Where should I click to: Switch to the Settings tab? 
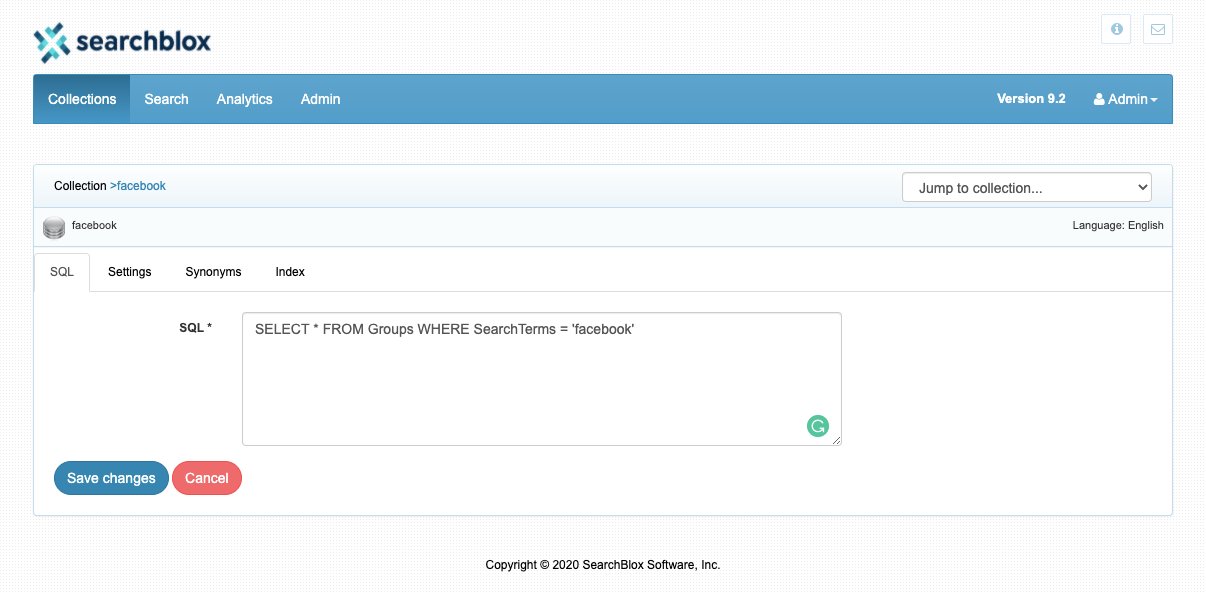(x=130, y=272)
